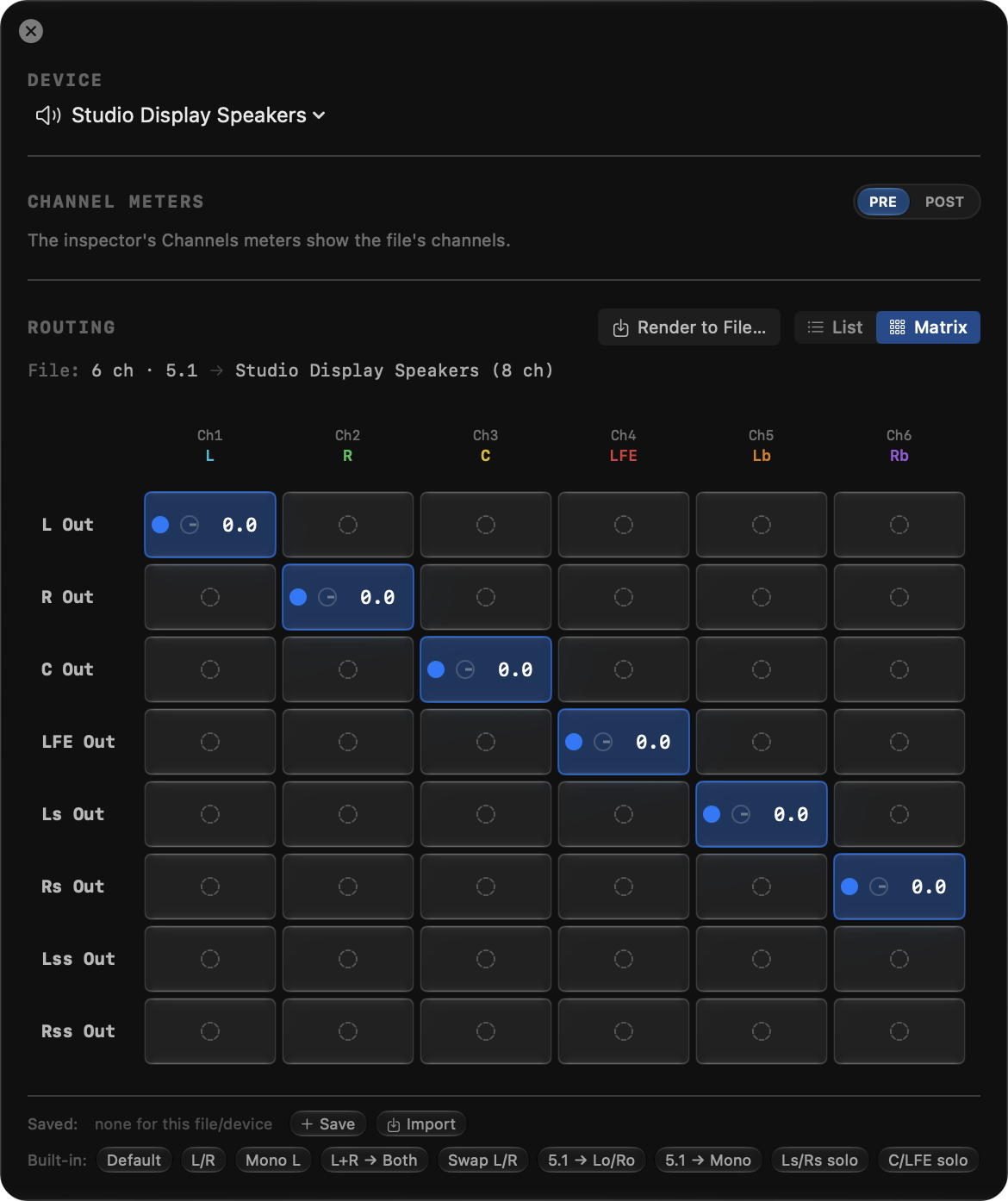Route Ch4 LFE to R Out
Screen dimensions: 1008x1201
(x=624, y=597)
